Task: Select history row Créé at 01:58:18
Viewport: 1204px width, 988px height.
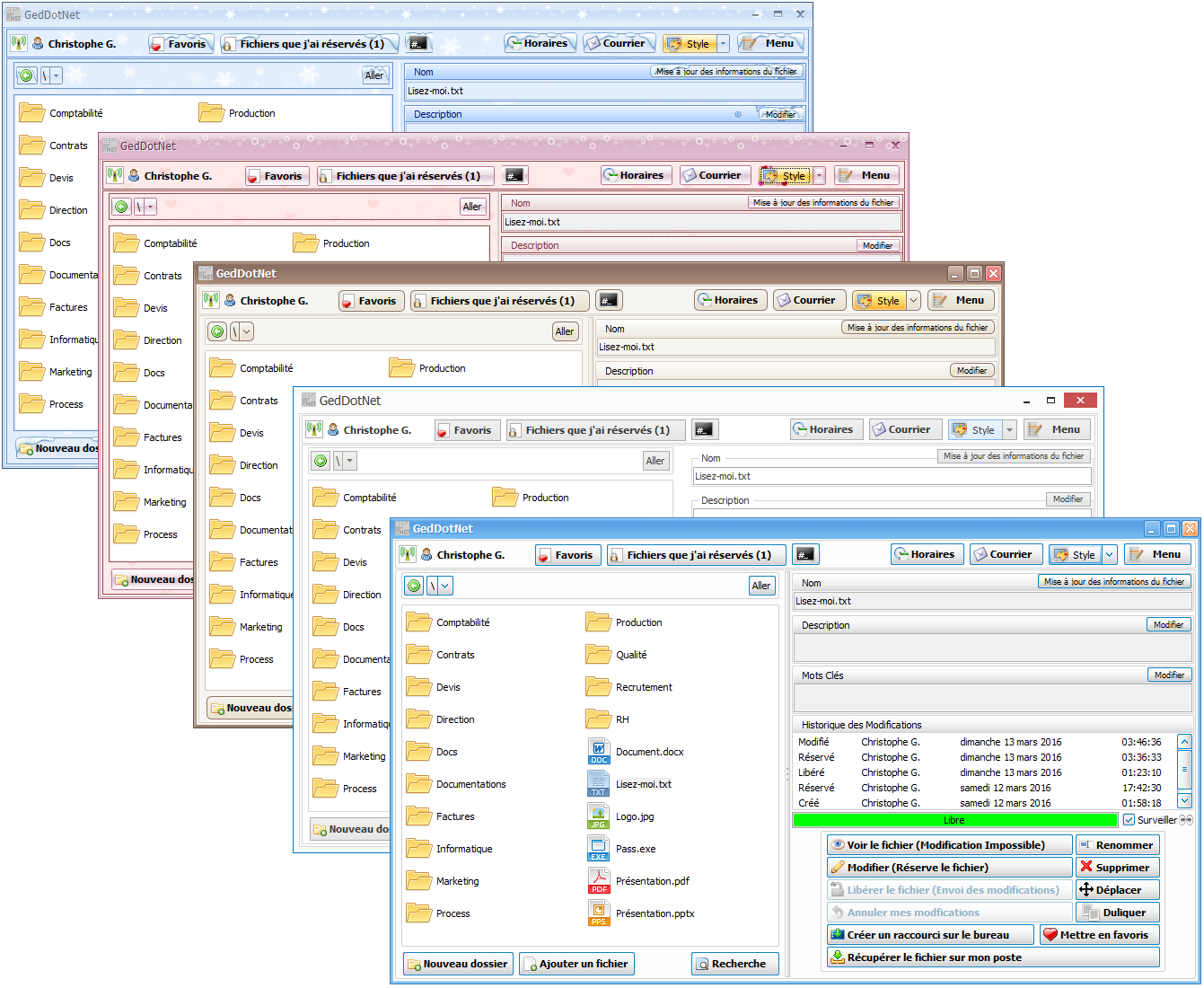Action: [x=985, y=803]
